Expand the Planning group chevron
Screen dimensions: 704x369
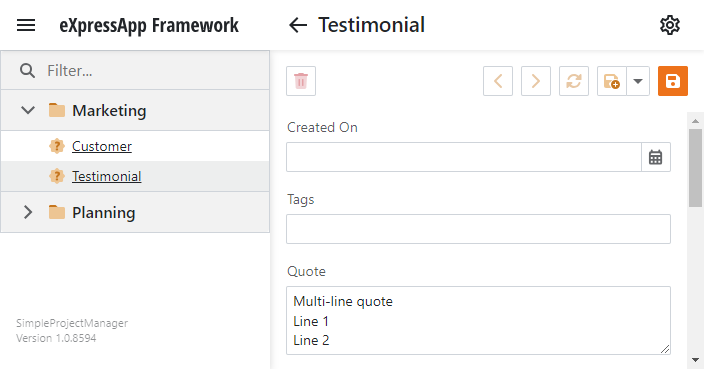[28, 212]
